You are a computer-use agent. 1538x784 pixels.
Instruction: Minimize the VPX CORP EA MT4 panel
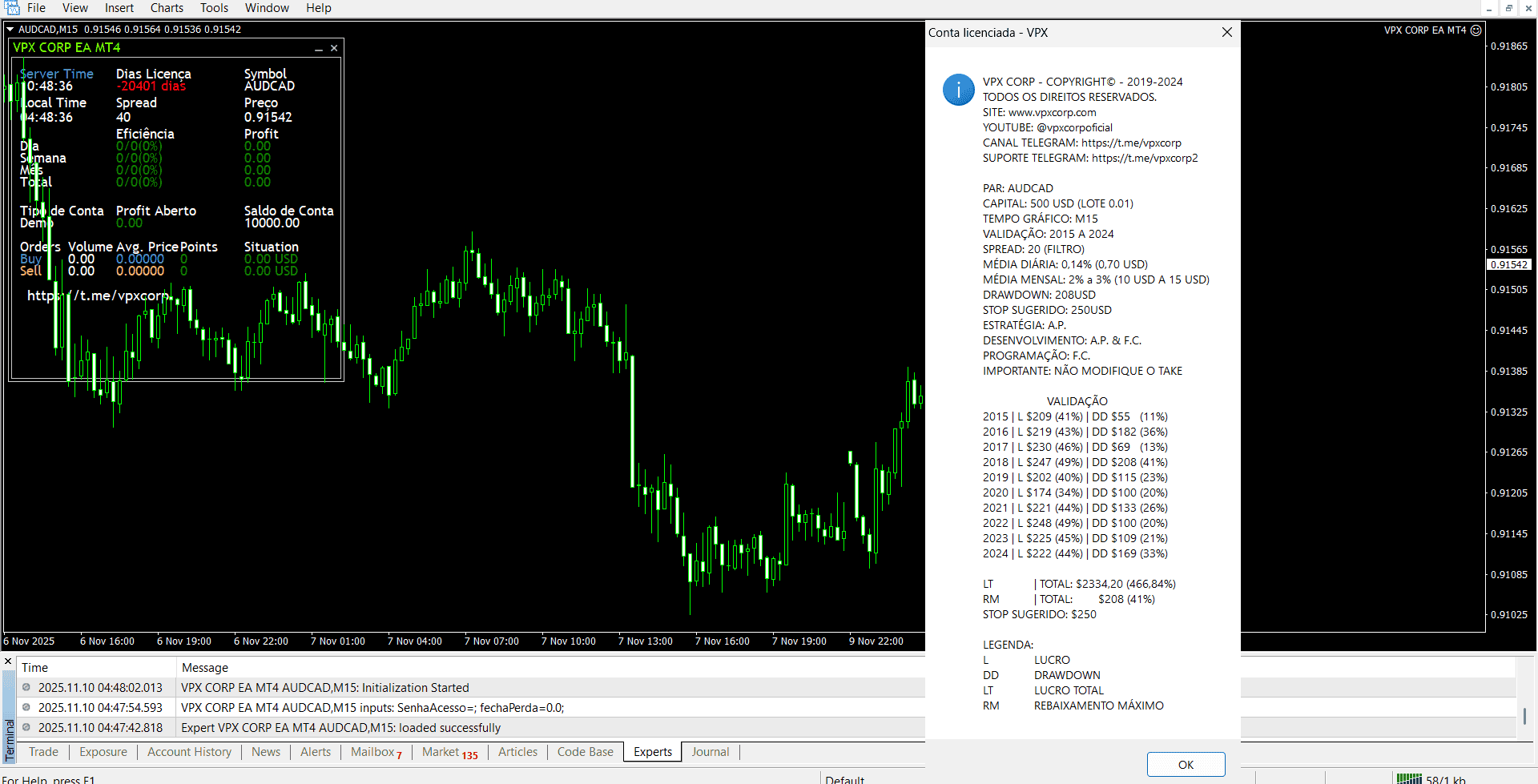319,49
